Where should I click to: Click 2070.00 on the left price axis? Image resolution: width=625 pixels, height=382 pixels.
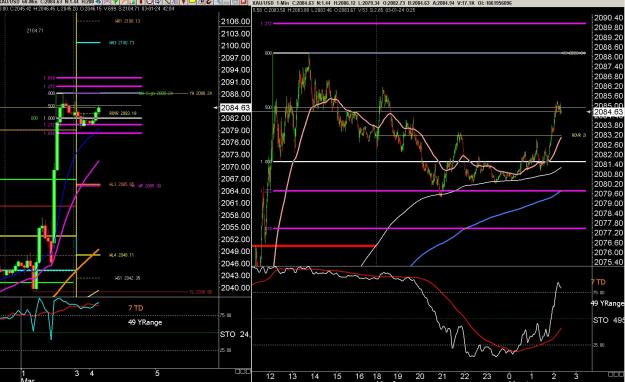236,167
